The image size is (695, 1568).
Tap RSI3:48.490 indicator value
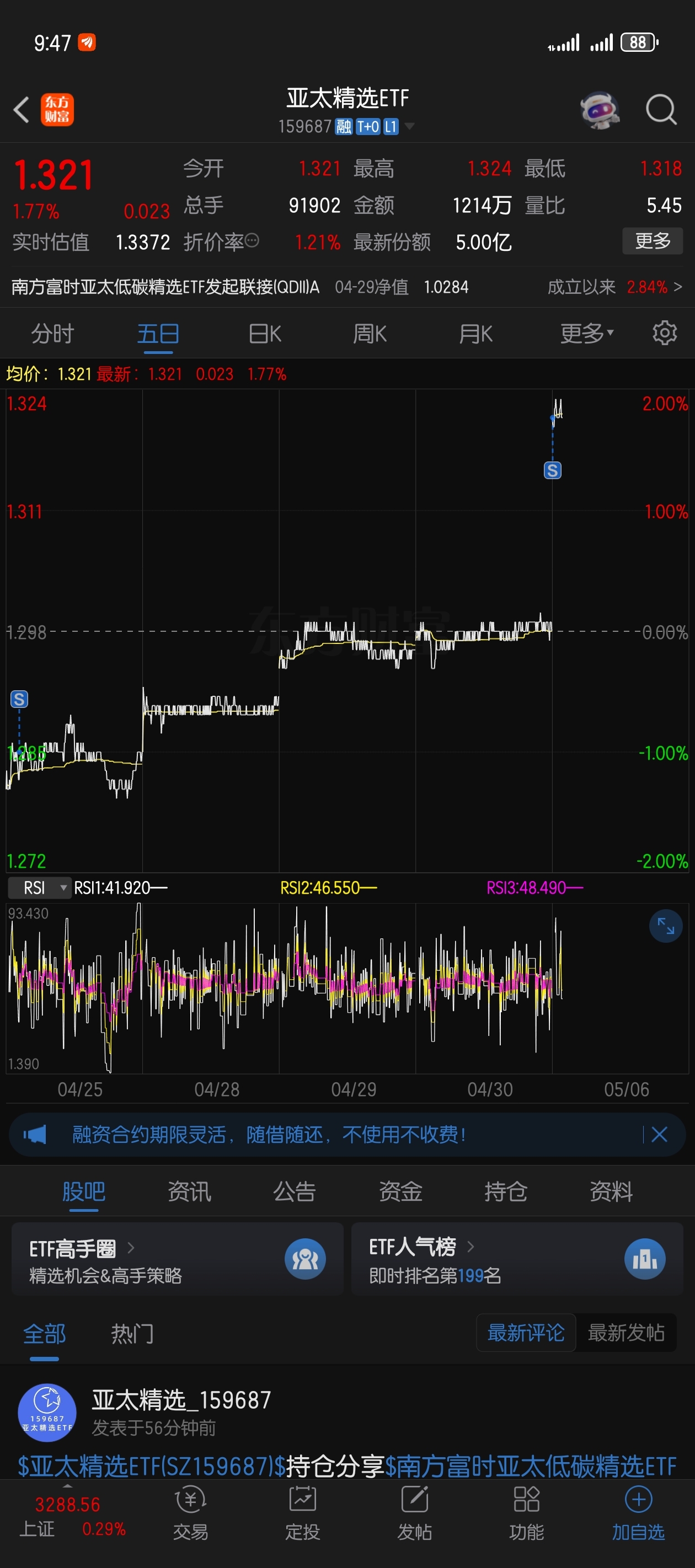pos(535,888)
